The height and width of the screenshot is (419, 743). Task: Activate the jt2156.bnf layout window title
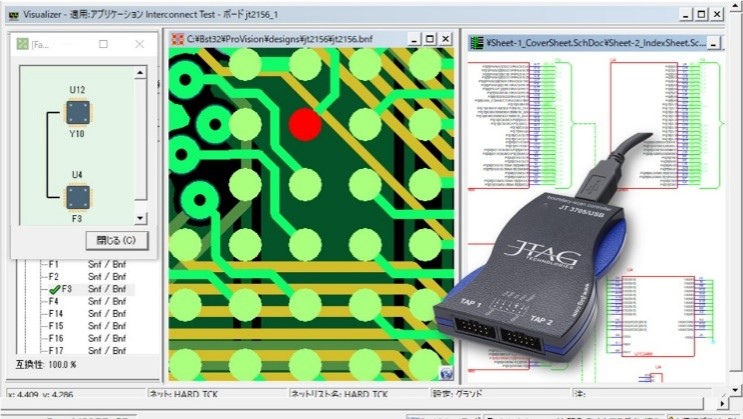280,40
